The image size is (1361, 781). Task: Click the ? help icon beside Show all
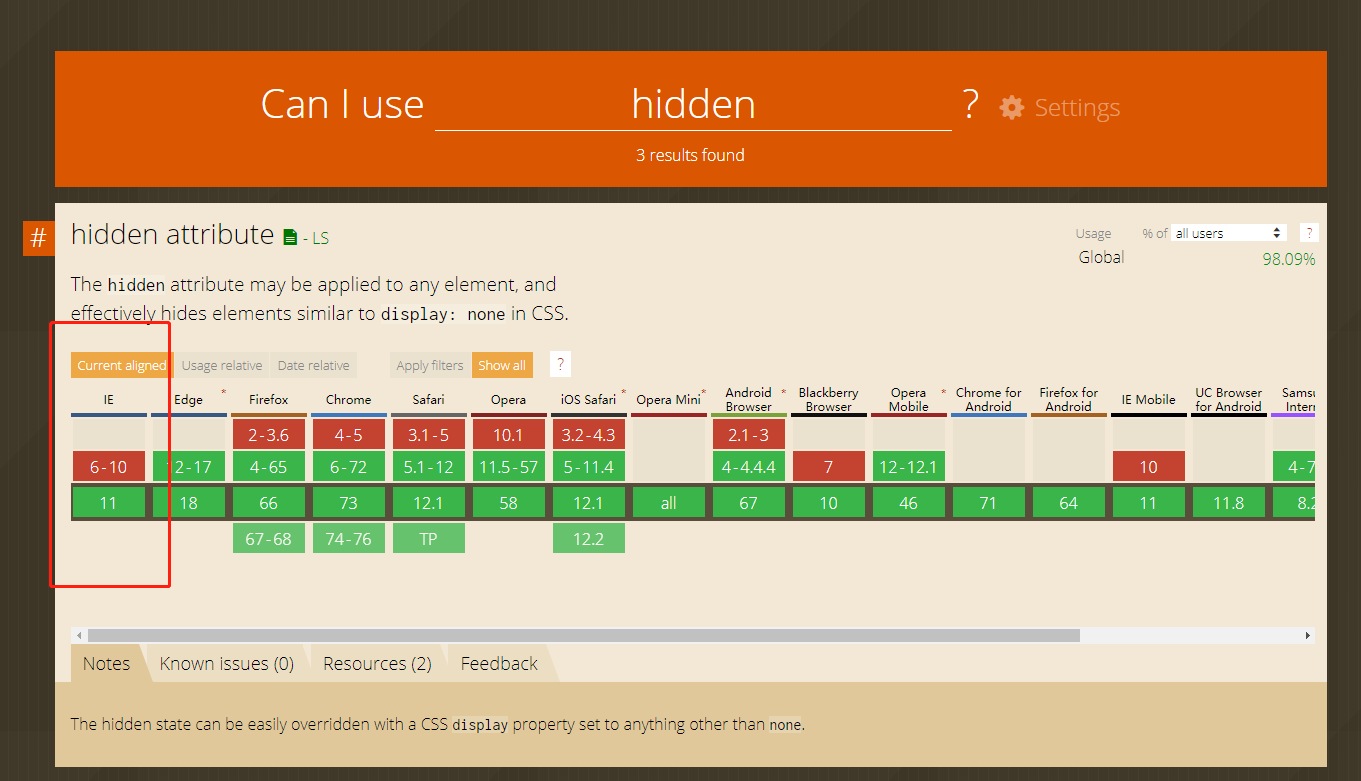tap(560, 365)
